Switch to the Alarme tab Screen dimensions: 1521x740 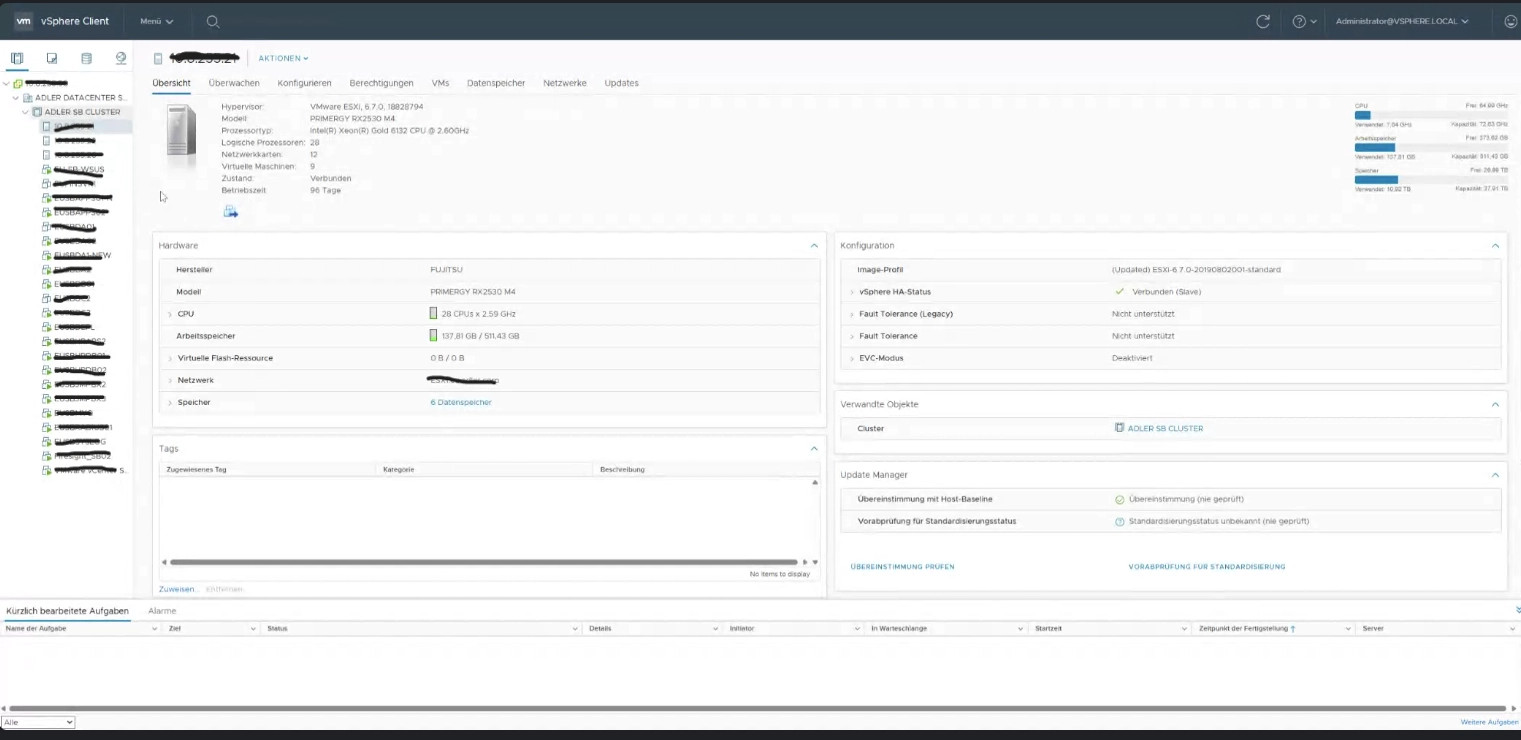(162, 610)
